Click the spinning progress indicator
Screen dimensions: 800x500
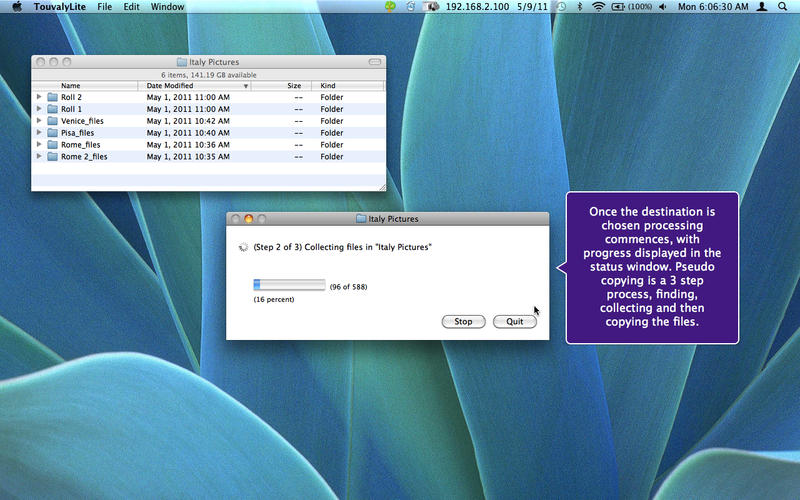pos(243,247)
